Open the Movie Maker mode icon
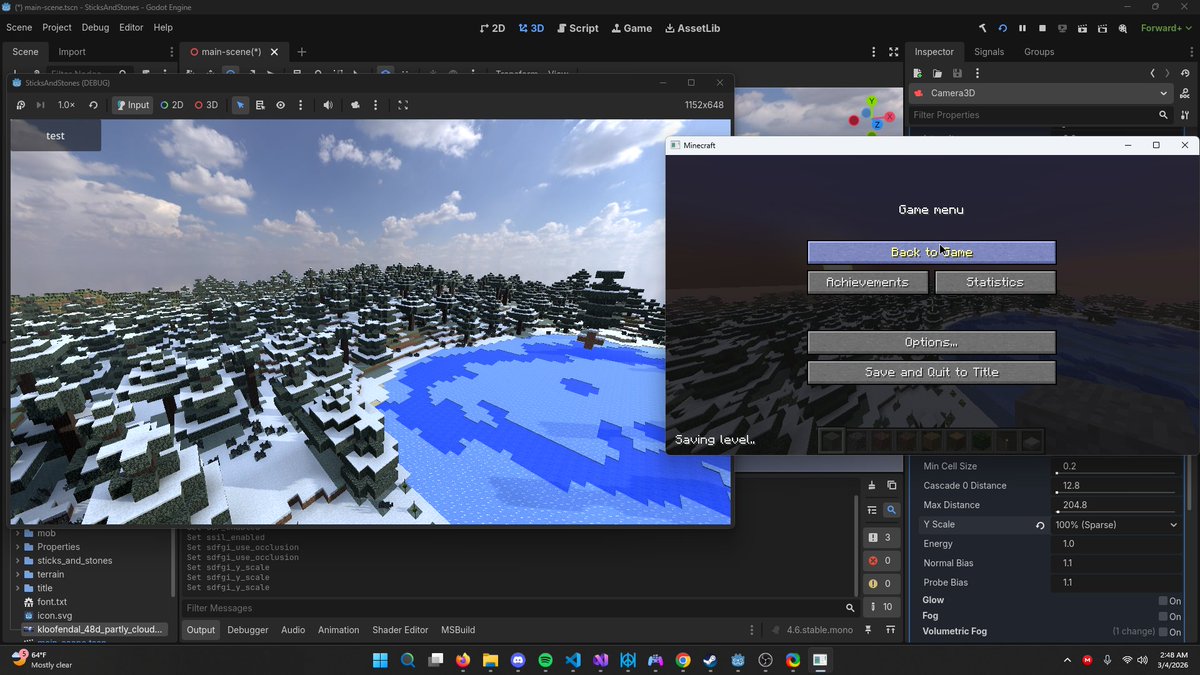The width and height of the screenshot is (1200, 675). coord(1123,28)
